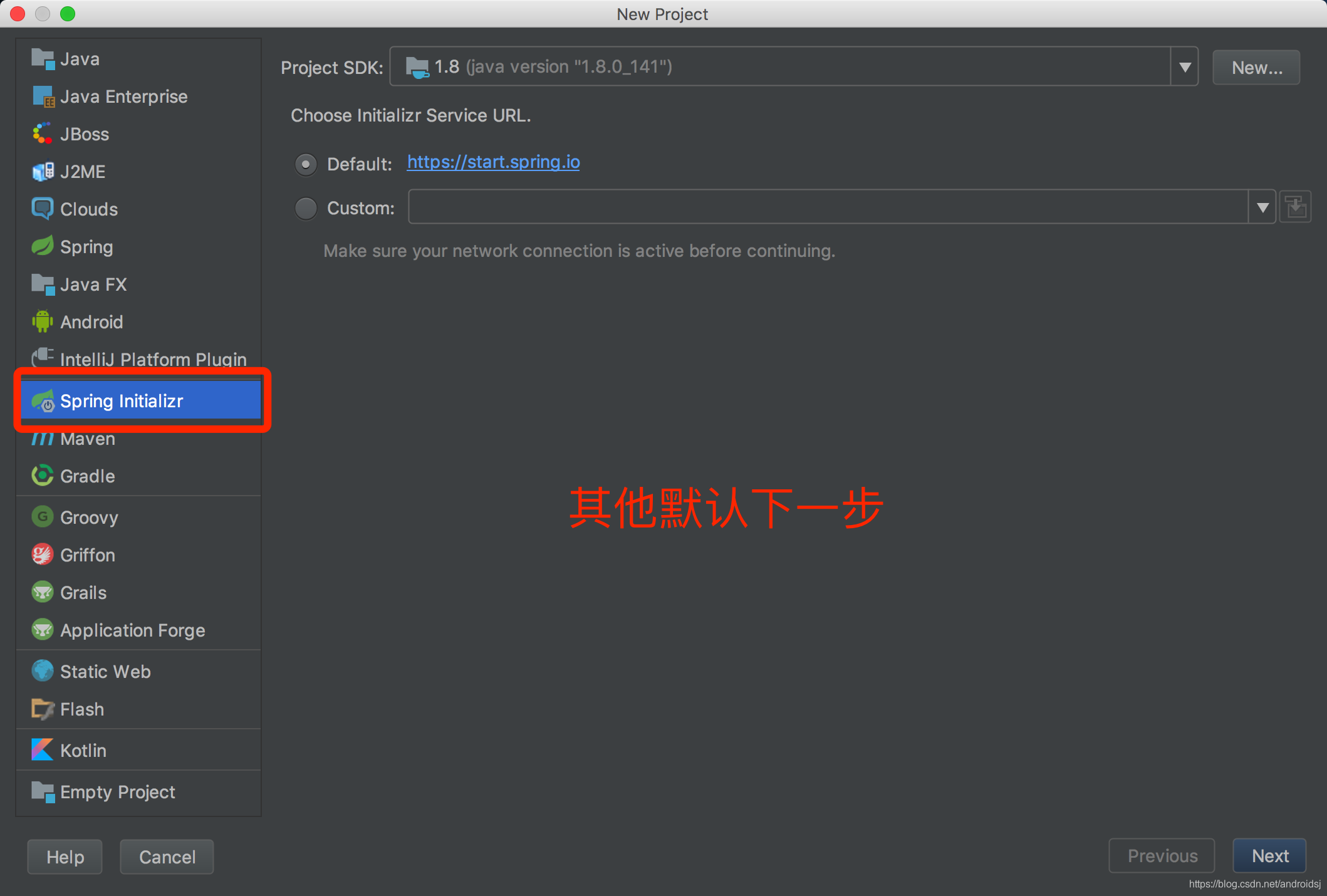Click the JBoss colorful dots icon
The width and height of the screenshot is (1327, 896).
pyautogui.click(x=42, y=133)
